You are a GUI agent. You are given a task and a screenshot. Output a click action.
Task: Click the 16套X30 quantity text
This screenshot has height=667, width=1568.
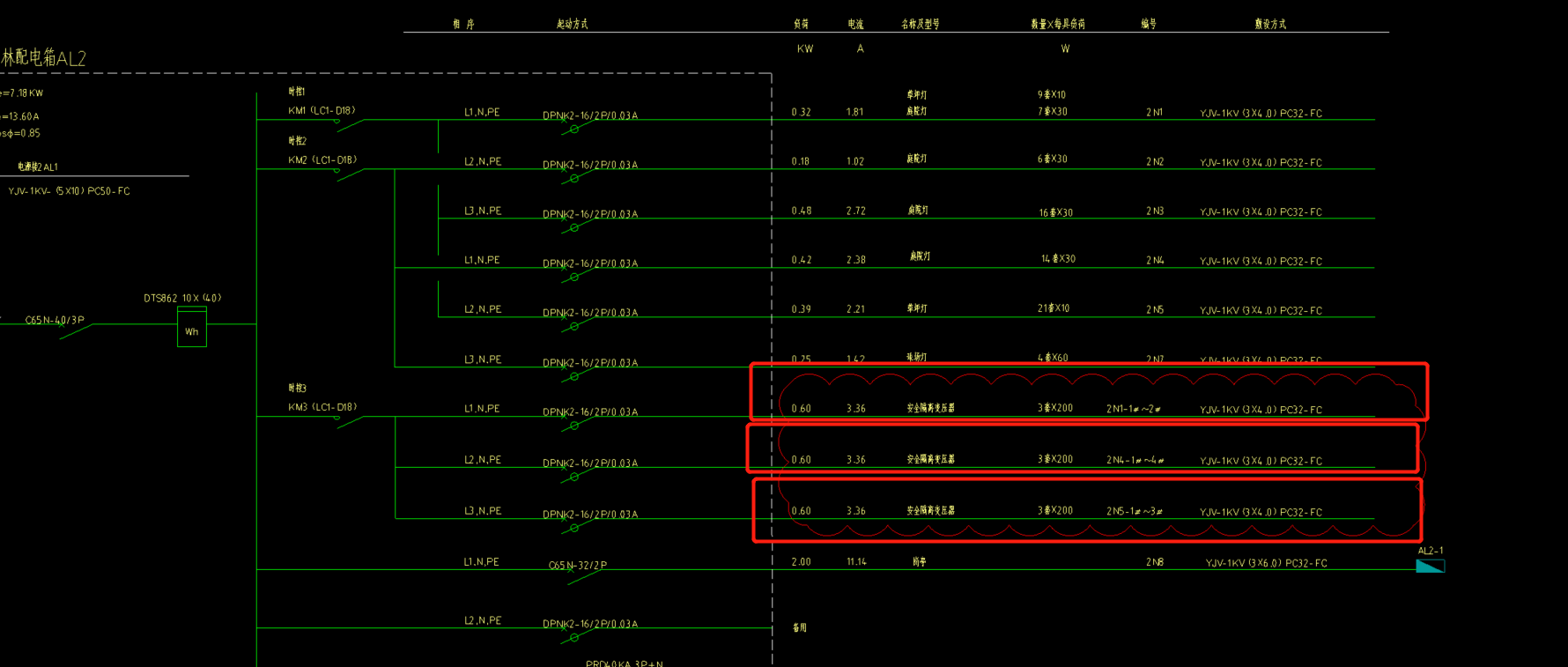click(1056, 213)
